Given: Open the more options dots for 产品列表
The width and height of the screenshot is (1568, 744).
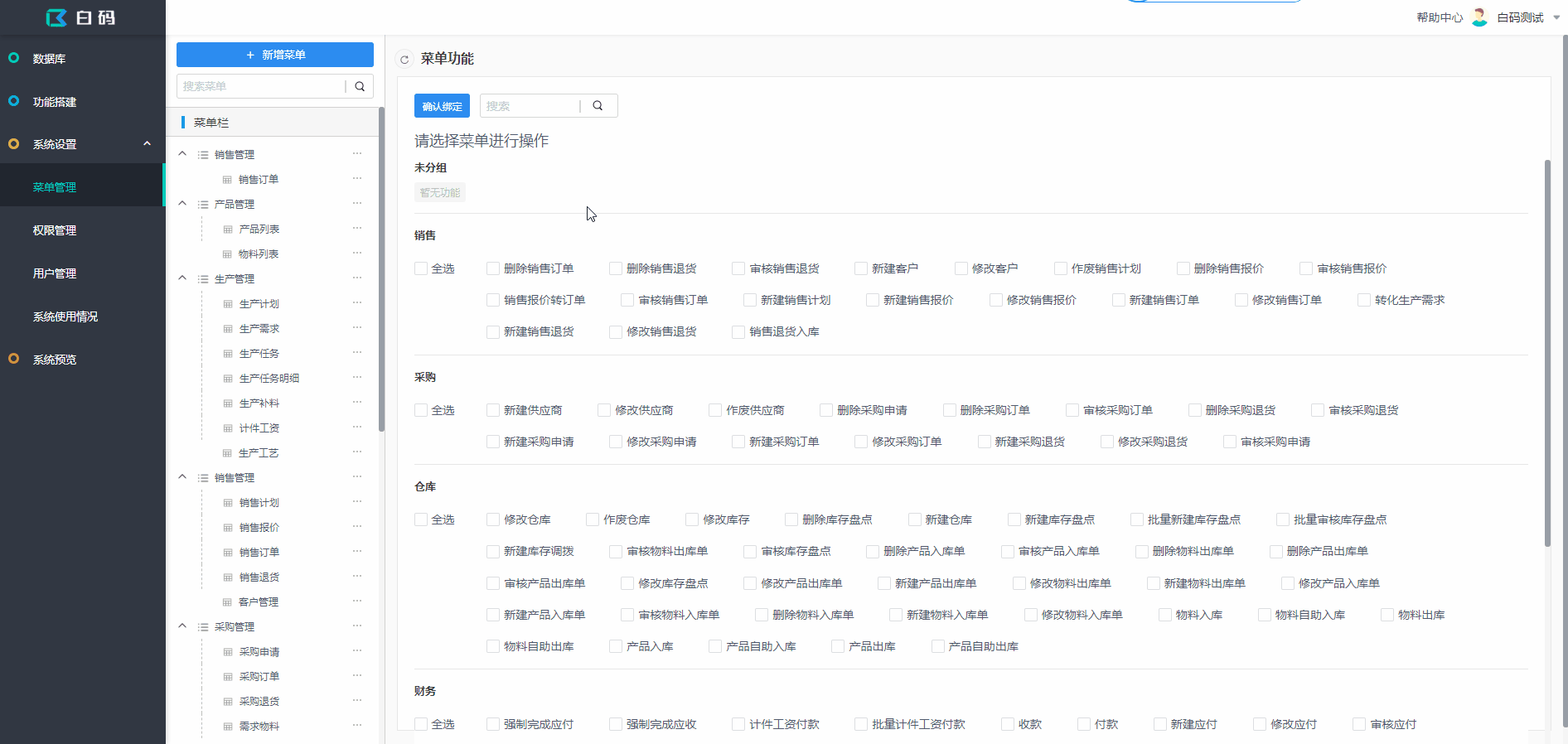Looking at the screenshot, I should [x=357, y=229].
